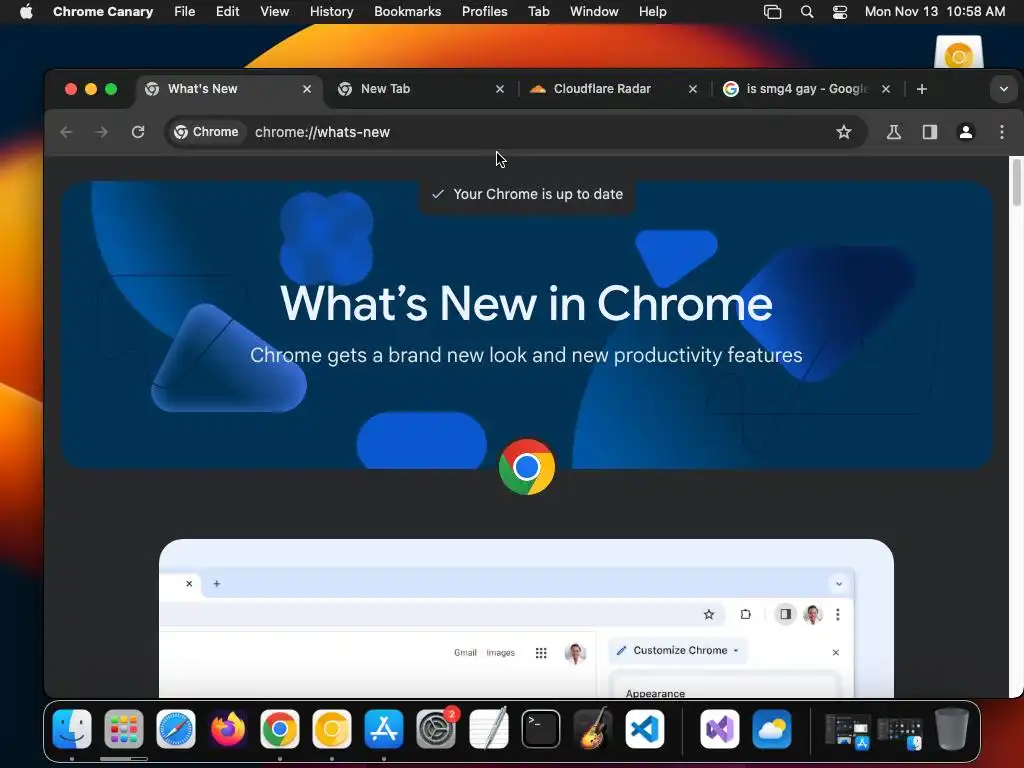Open the Window menu
The image size is (1024, 768).
[594, 12]
